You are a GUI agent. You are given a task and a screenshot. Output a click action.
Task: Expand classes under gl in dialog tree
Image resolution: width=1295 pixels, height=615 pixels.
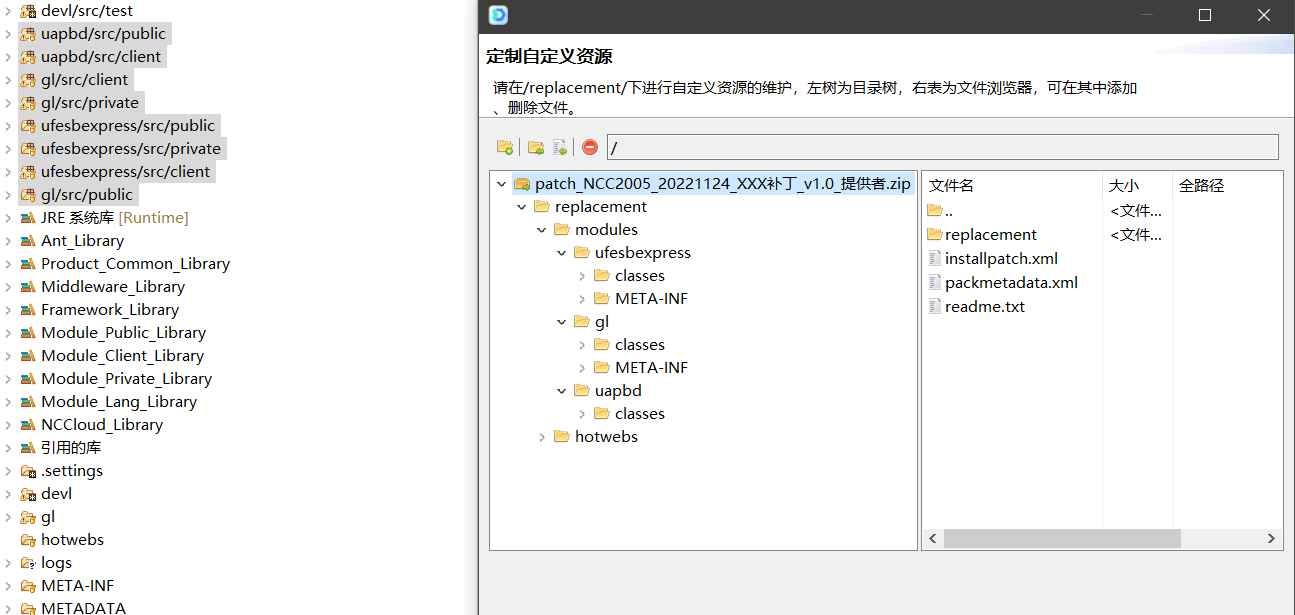[582, 345]
